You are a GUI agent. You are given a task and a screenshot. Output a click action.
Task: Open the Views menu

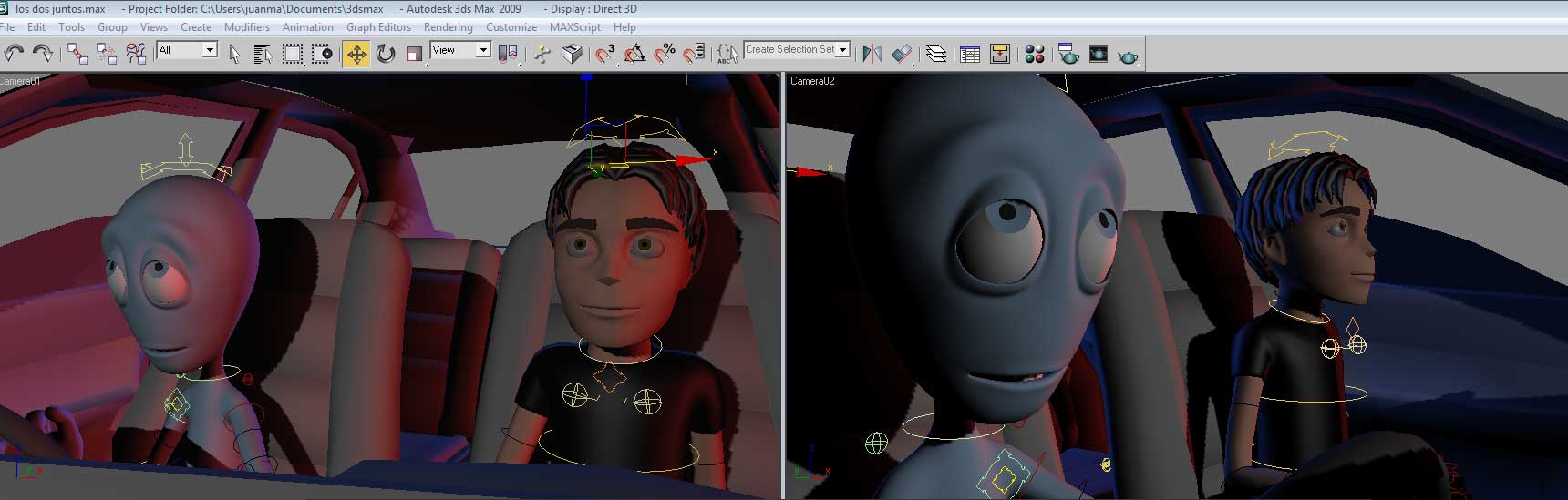(x=153, y=27)
